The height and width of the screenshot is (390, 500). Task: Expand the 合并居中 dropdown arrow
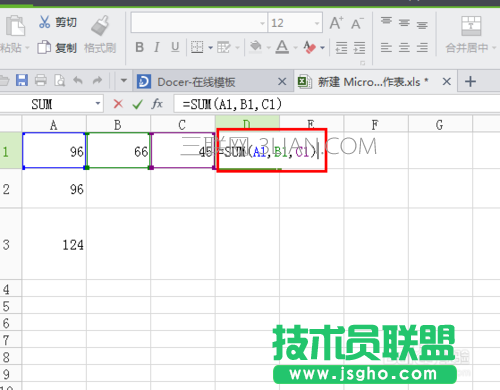[x=494, y=48]
